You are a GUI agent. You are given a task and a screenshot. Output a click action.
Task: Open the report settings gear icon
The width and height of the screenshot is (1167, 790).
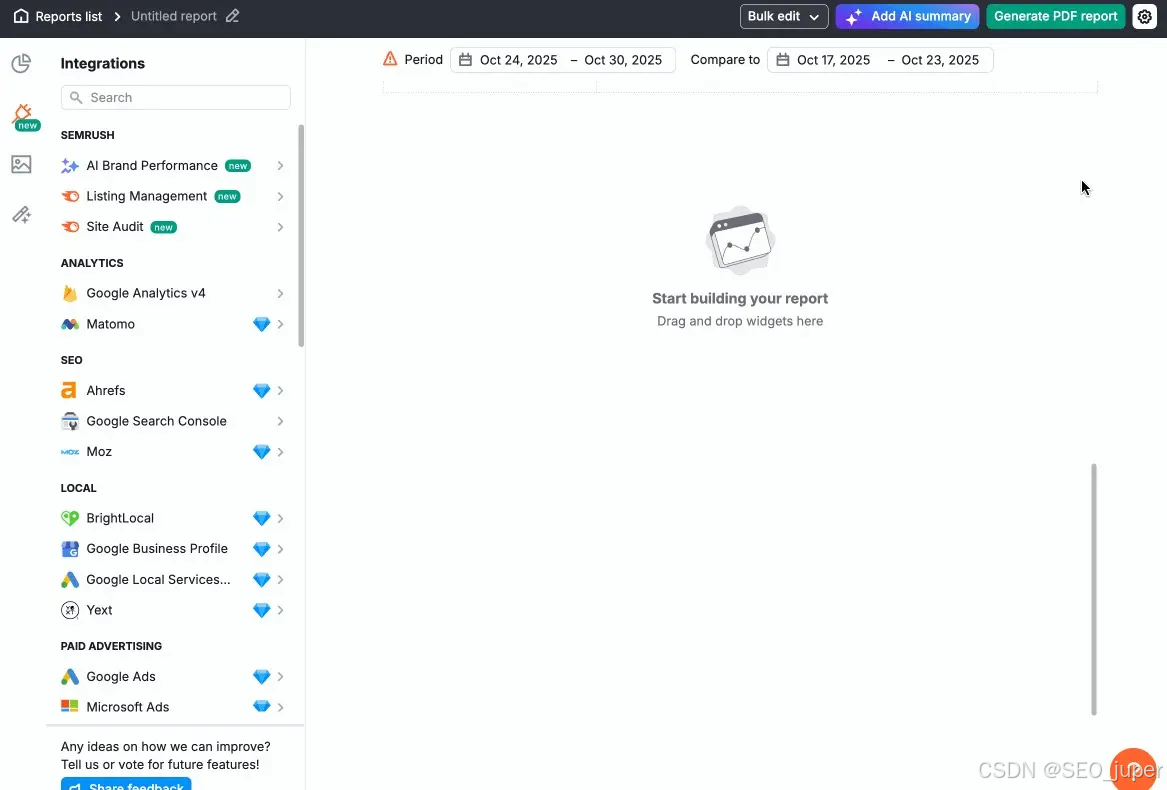pyautogui.click(x=1145, y=16)
